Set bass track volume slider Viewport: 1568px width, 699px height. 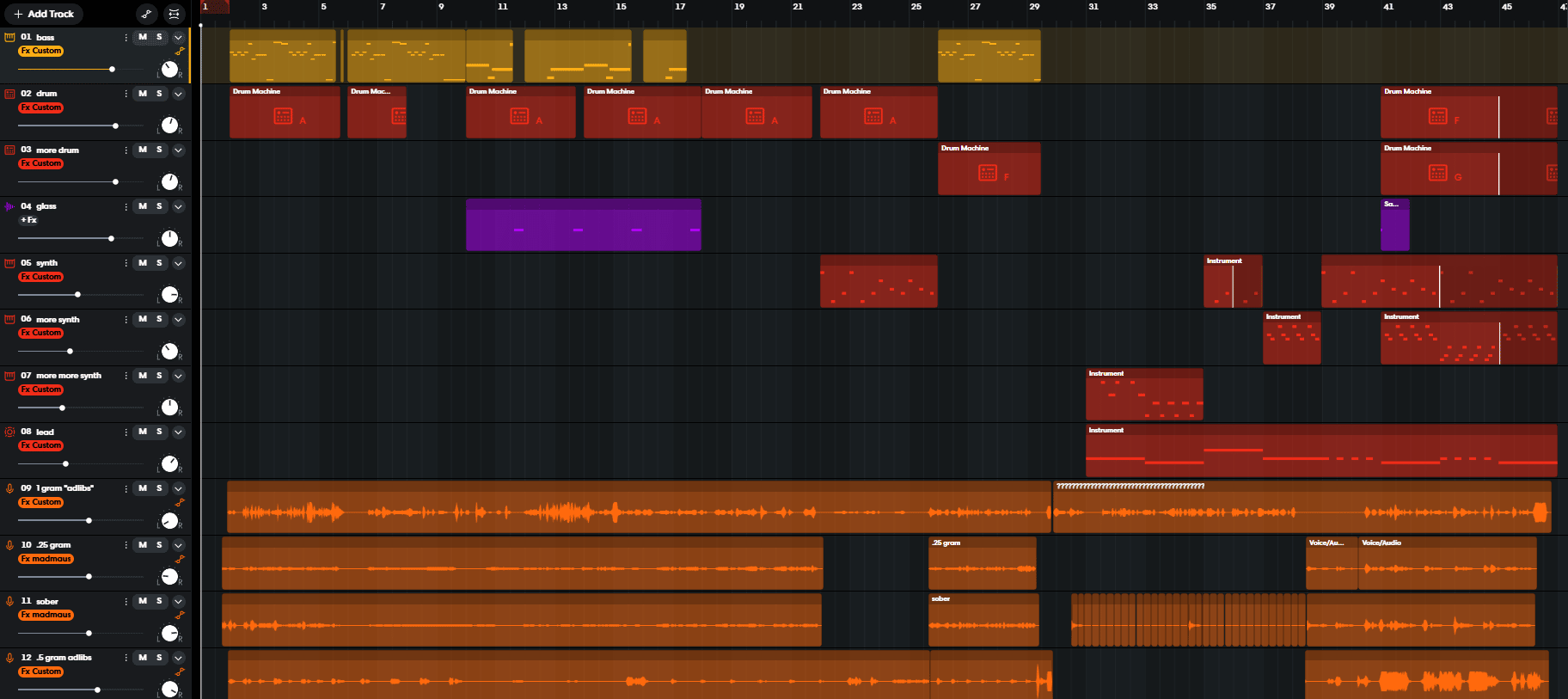[81, 69]
